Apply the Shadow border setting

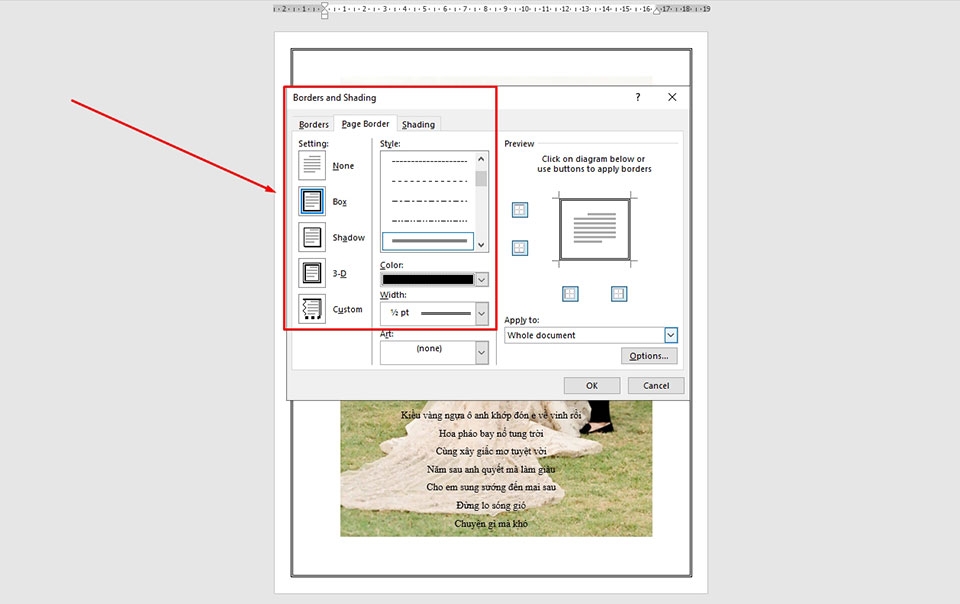[x=311, y=236]
